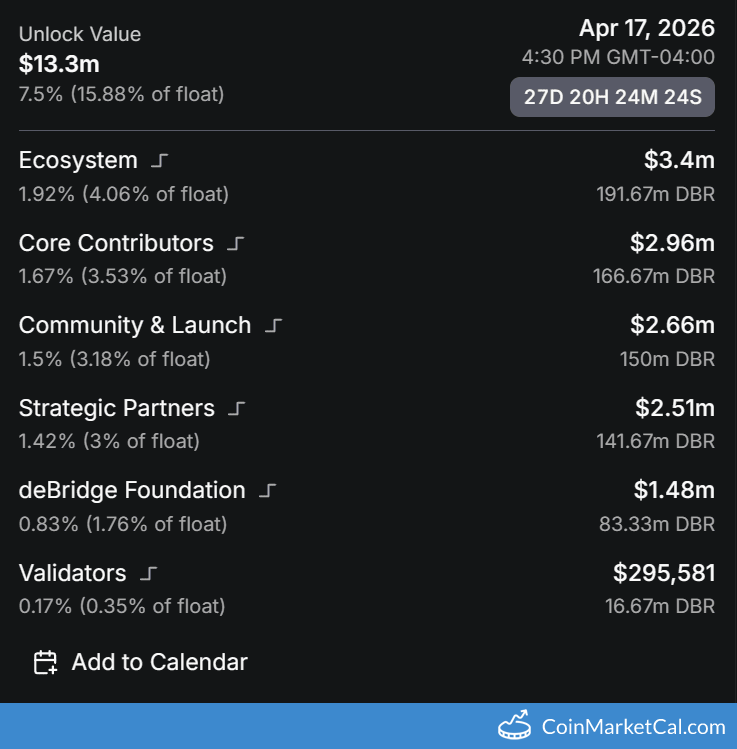Image resolution: width=737 pixels, height=749 pixels.
Task: Select the Strategic Partners label
Action: click(116, 409)
